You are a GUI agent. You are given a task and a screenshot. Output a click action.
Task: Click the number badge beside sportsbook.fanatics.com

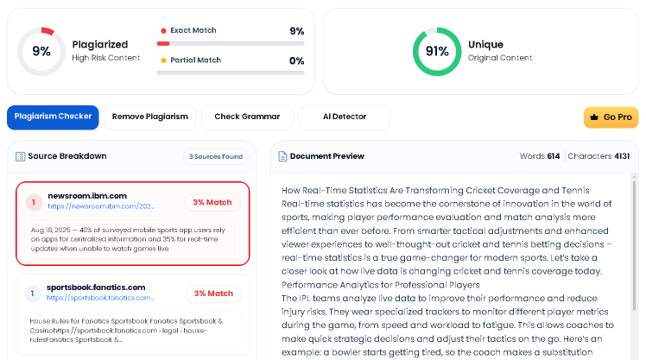coord(33,293)
